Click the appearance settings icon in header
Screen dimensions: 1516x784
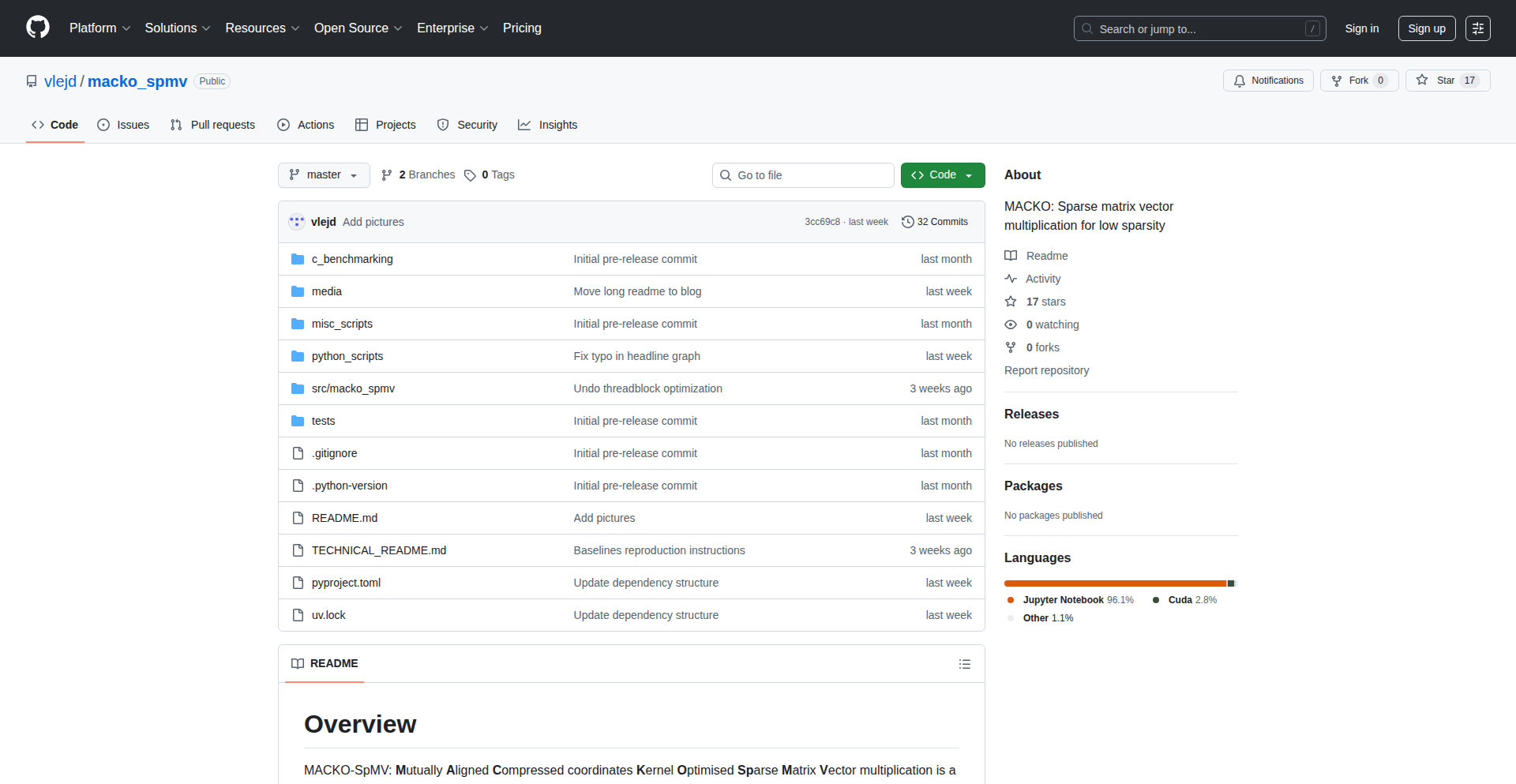[1477, 28]
